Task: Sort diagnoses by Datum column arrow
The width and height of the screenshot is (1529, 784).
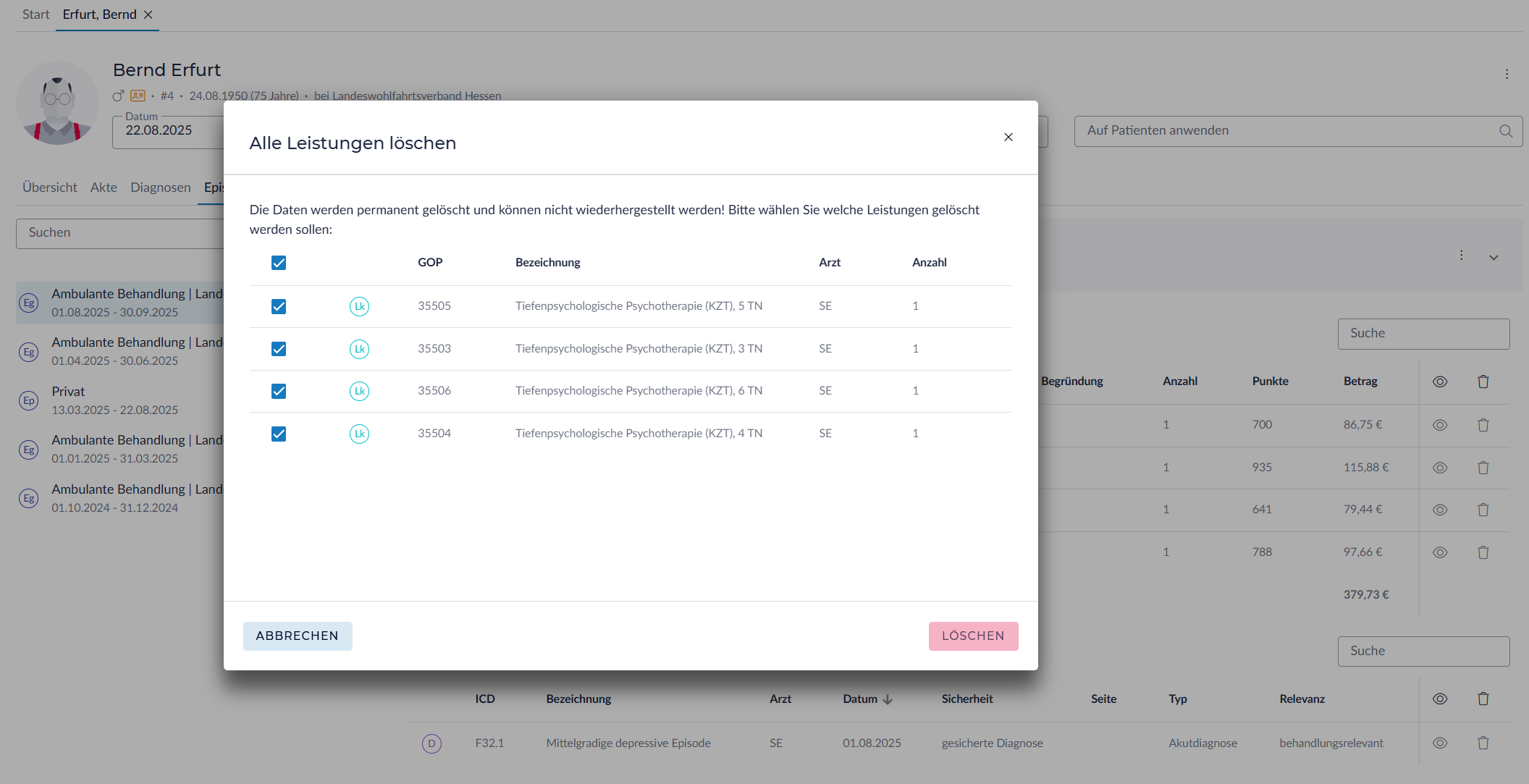Action: [888, 699]
